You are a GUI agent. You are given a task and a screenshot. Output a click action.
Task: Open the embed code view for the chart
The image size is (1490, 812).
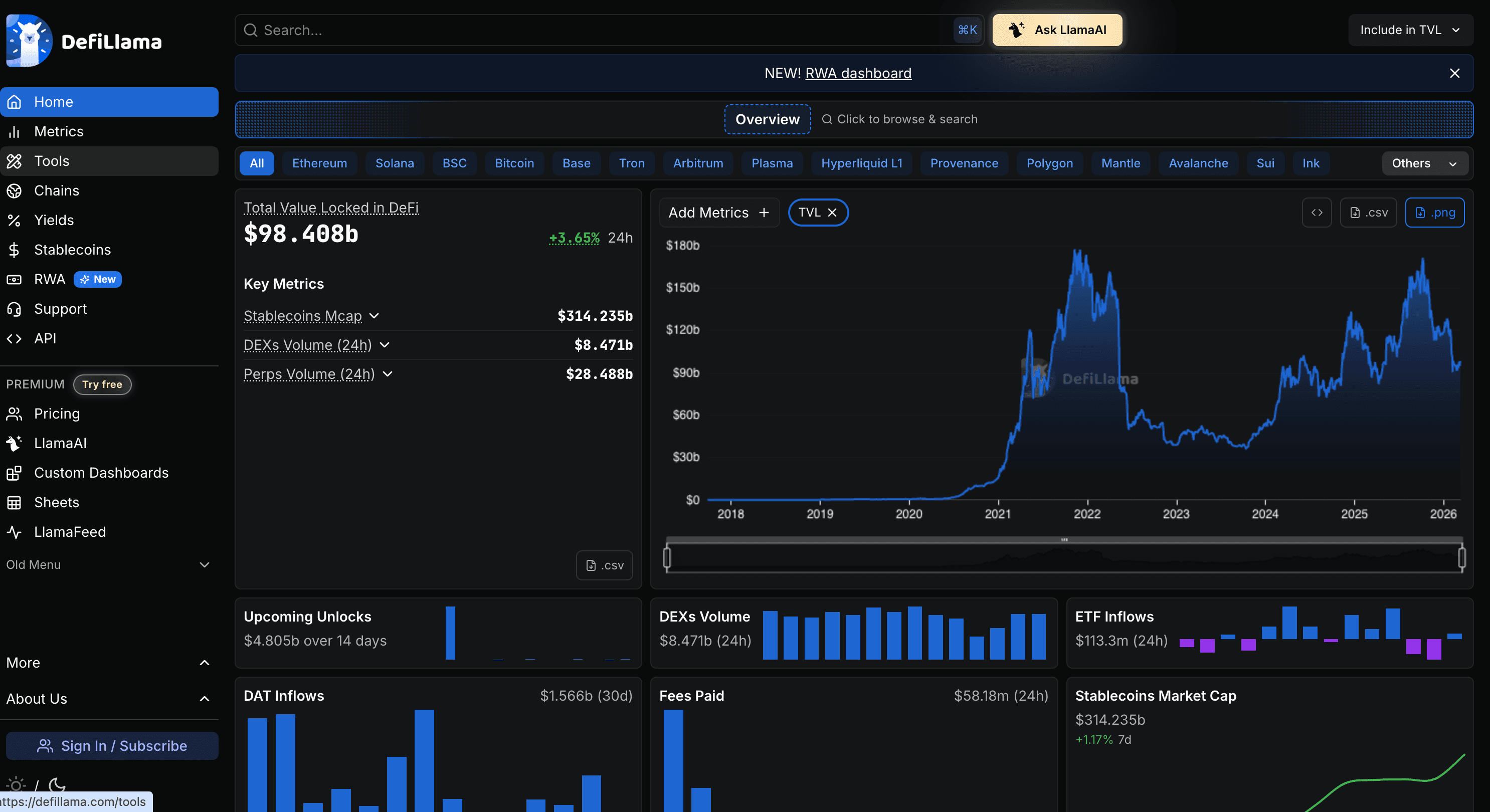coord(1317,212)
